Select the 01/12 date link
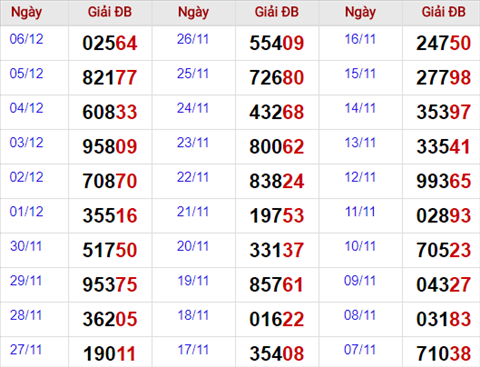This screenshot has width=480, height=367. (26, 212)
